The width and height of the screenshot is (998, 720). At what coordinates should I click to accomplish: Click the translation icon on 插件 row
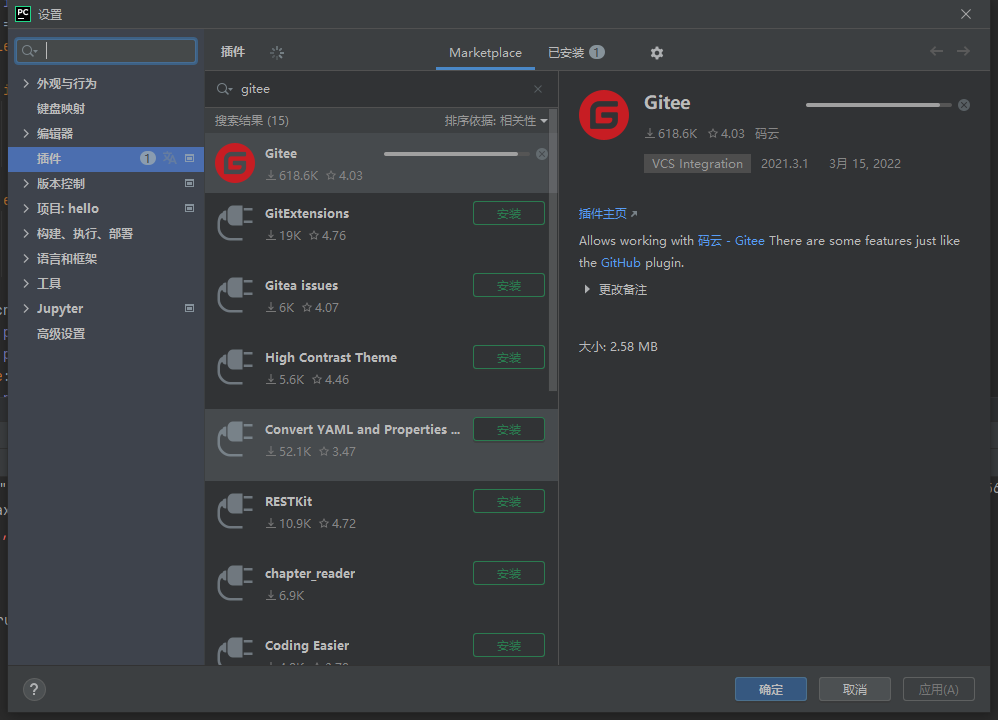click(x=169, y=158)
